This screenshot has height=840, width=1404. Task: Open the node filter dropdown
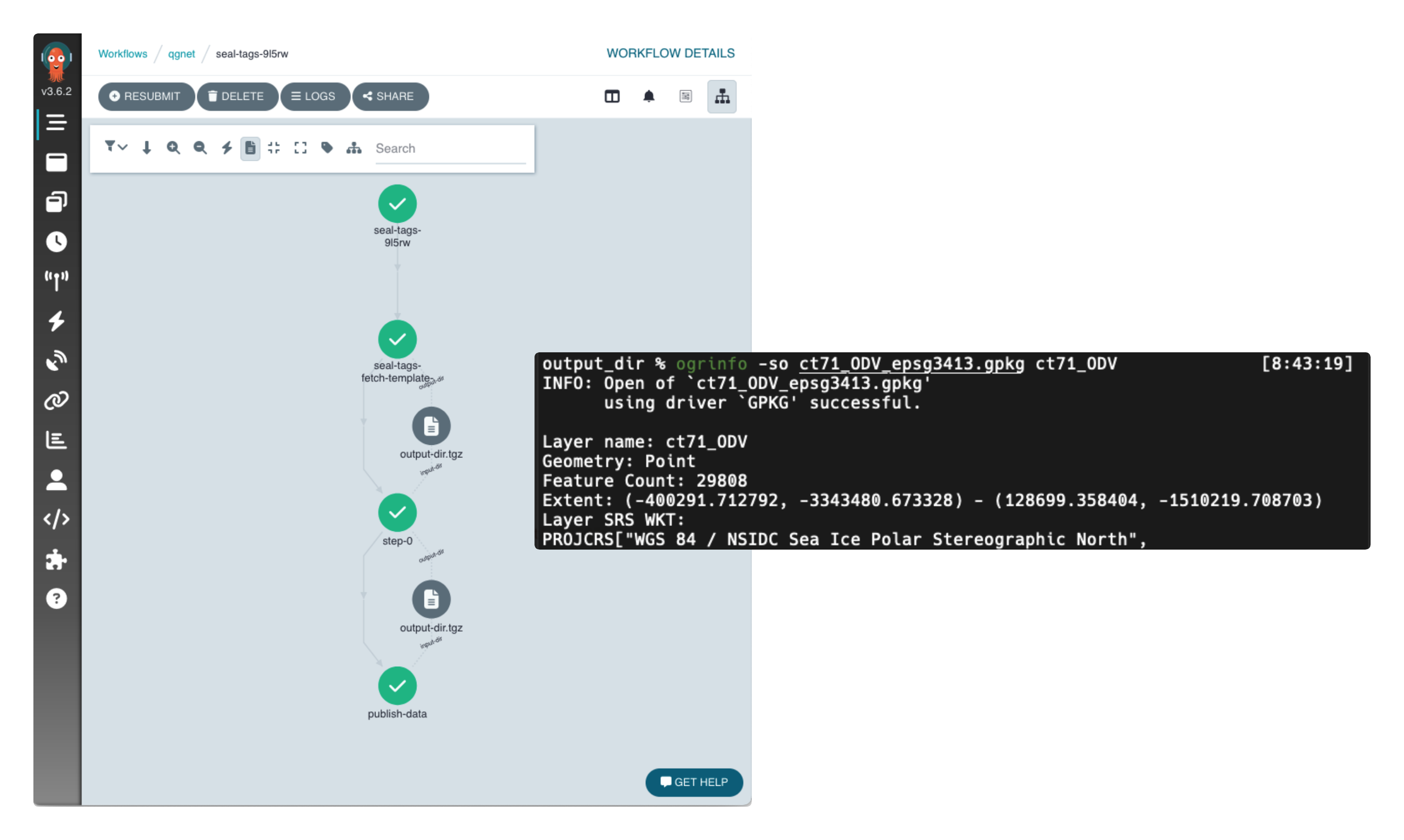pyautogui.click(x=115, y=147)
